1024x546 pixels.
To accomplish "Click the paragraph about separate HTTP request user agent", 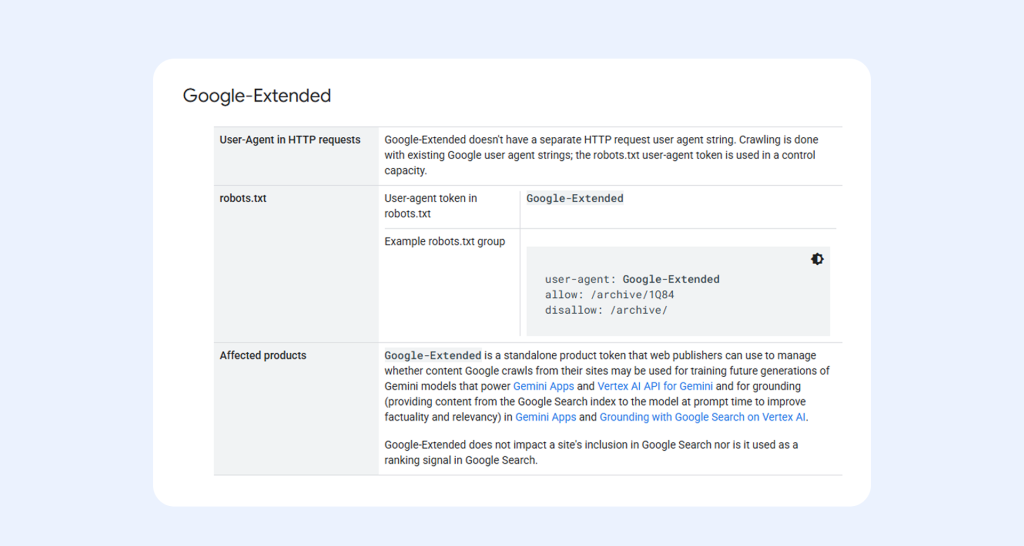I will click(x=601, y=155).
